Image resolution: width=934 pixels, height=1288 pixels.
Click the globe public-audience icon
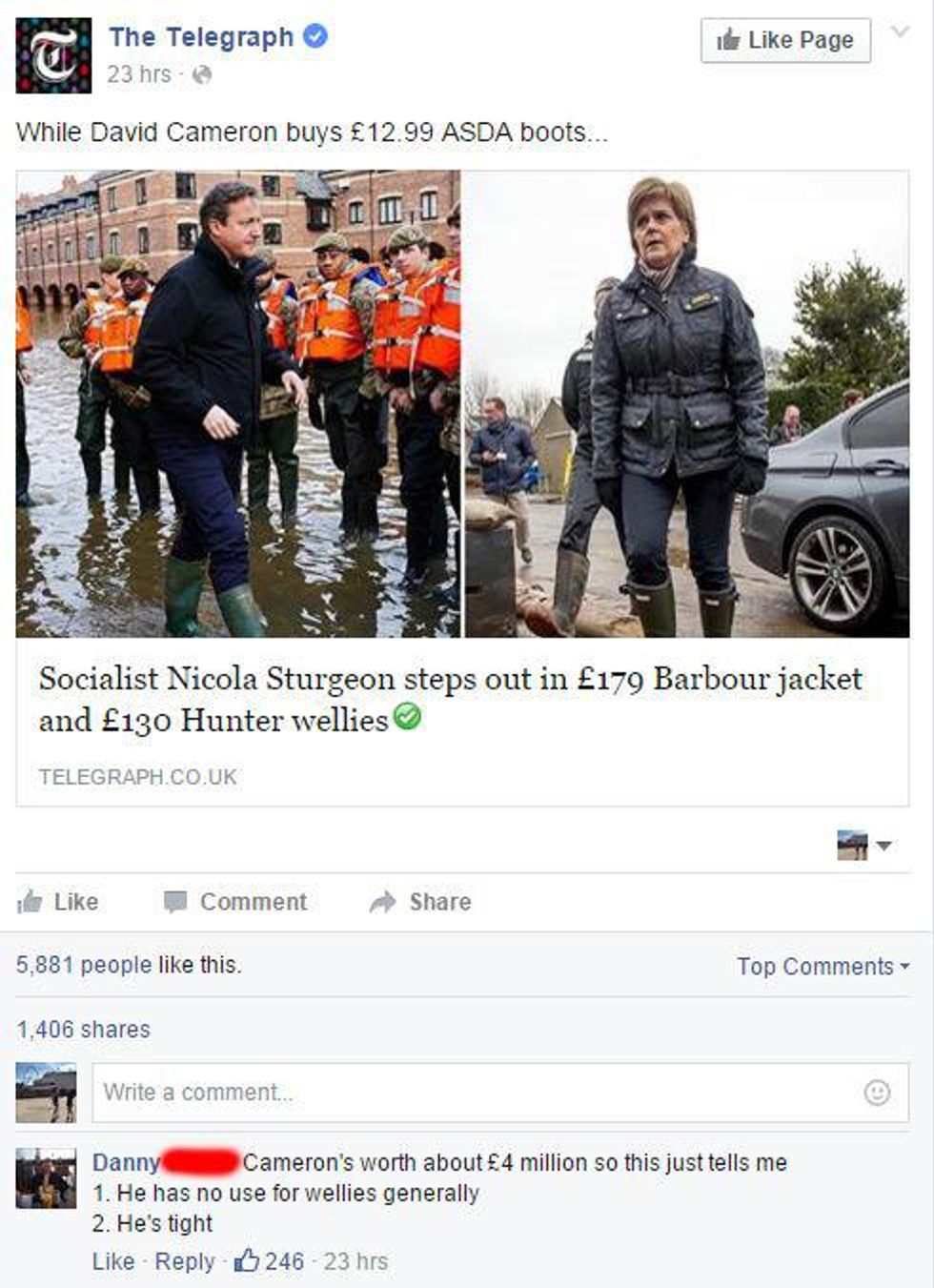click(x=201, y=74)
